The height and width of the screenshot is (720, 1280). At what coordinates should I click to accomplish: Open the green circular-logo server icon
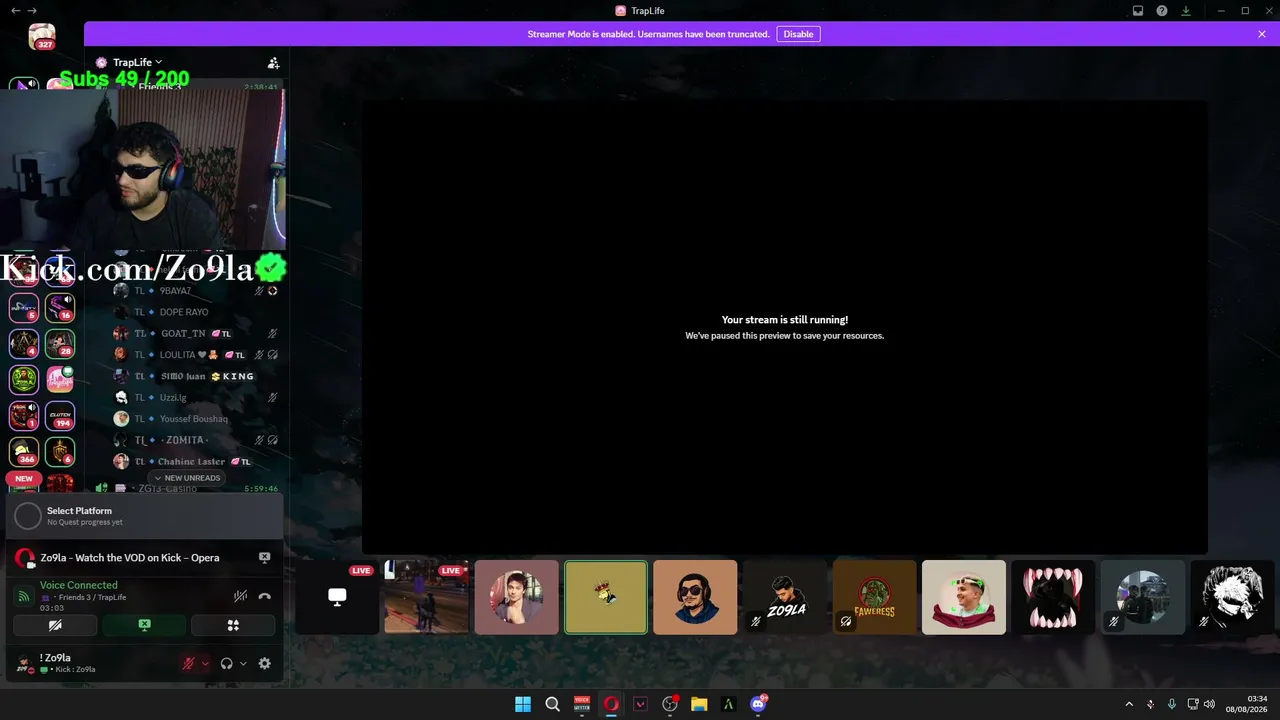24,379
